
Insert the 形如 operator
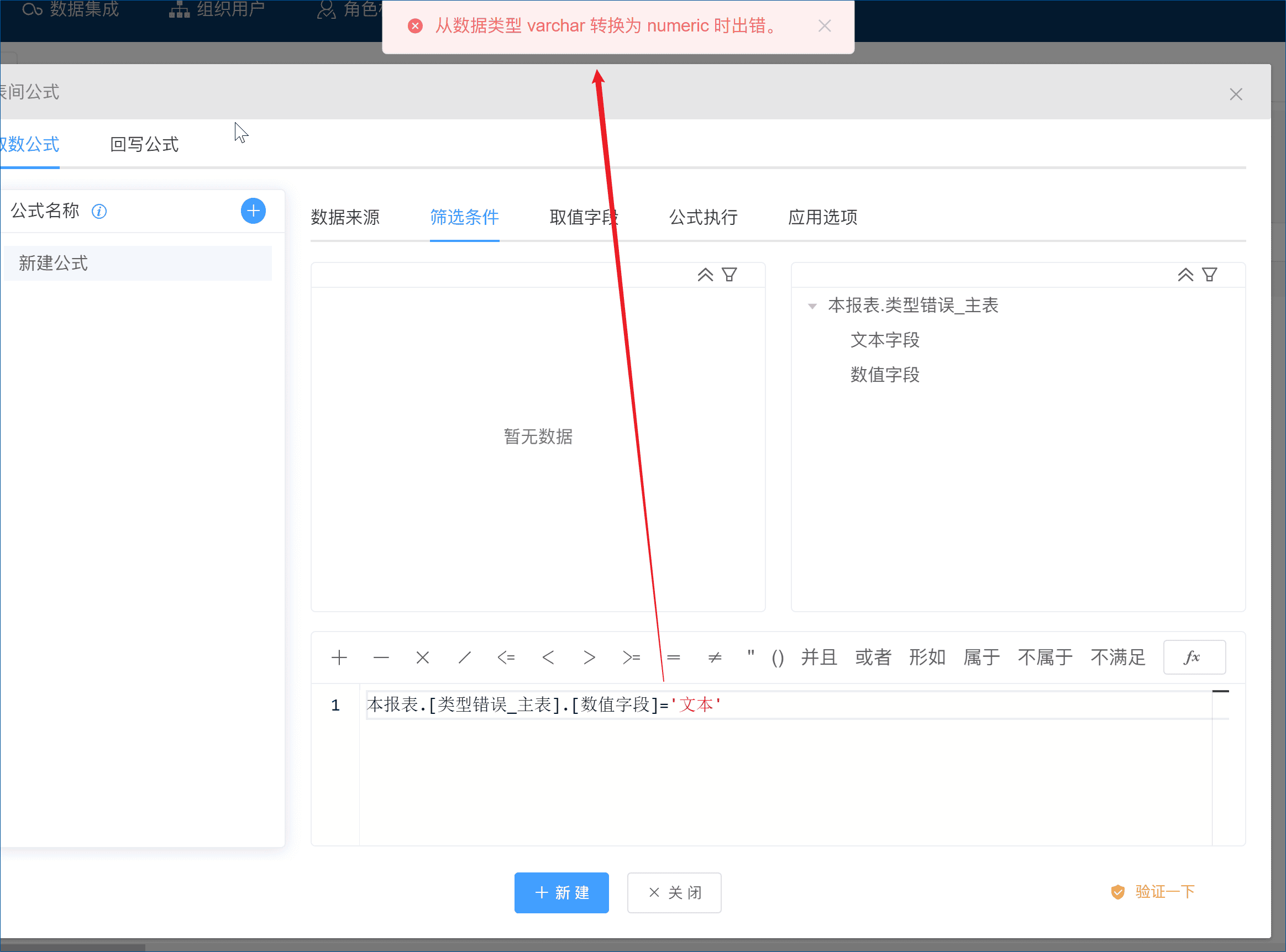tap(927, 658)
